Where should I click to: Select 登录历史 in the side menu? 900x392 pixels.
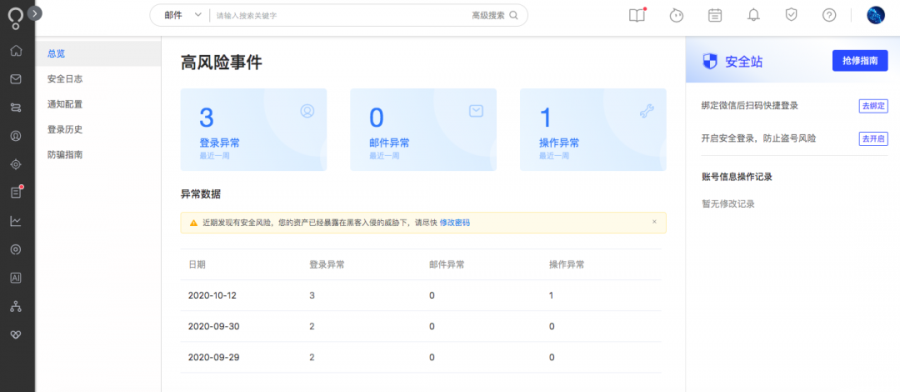pyautogui.click(x=65, y=129)
